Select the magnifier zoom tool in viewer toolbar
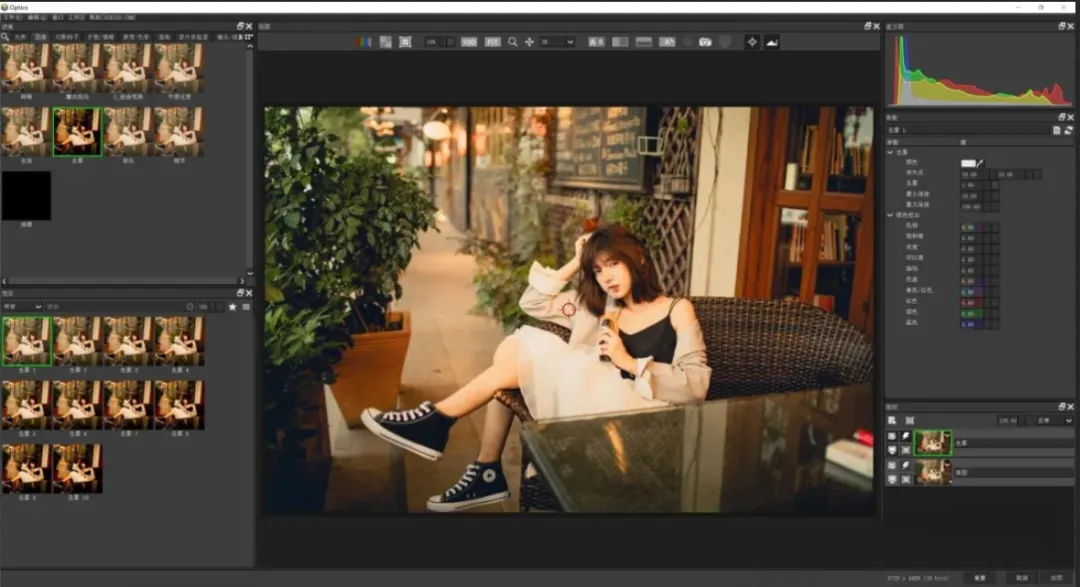 tap(512, 42)
